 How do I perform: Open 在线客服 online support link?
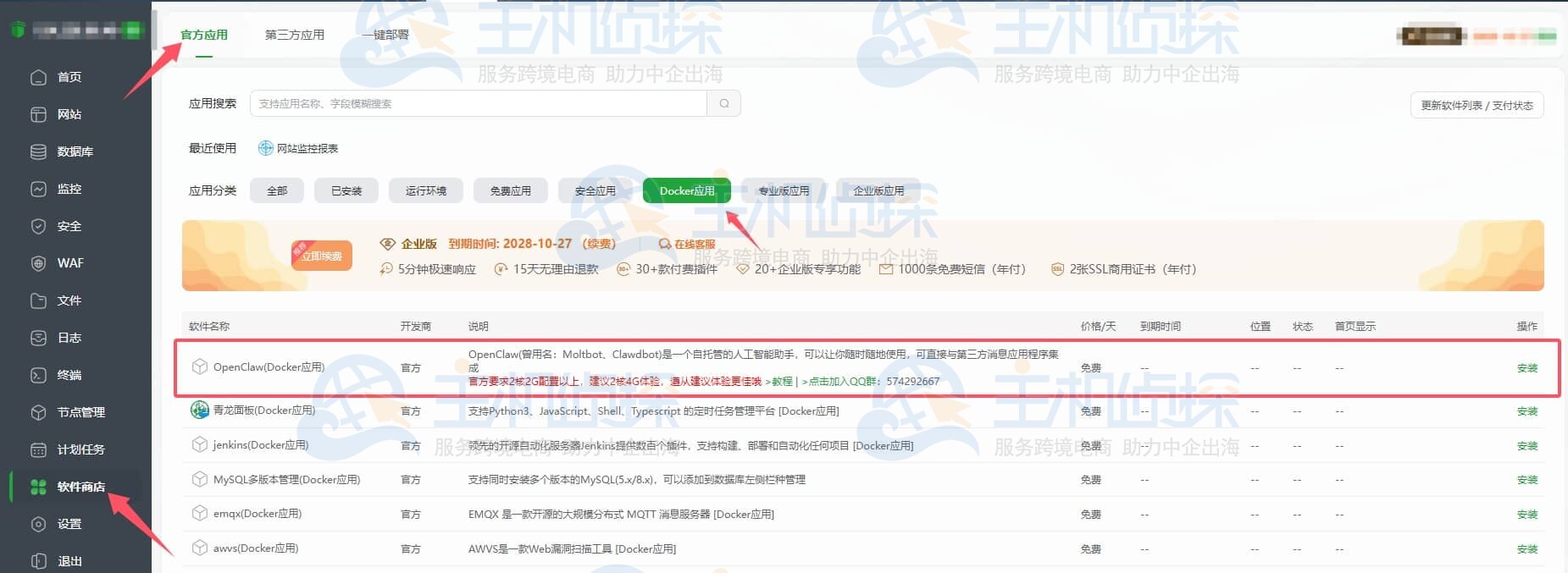(687, 244)
